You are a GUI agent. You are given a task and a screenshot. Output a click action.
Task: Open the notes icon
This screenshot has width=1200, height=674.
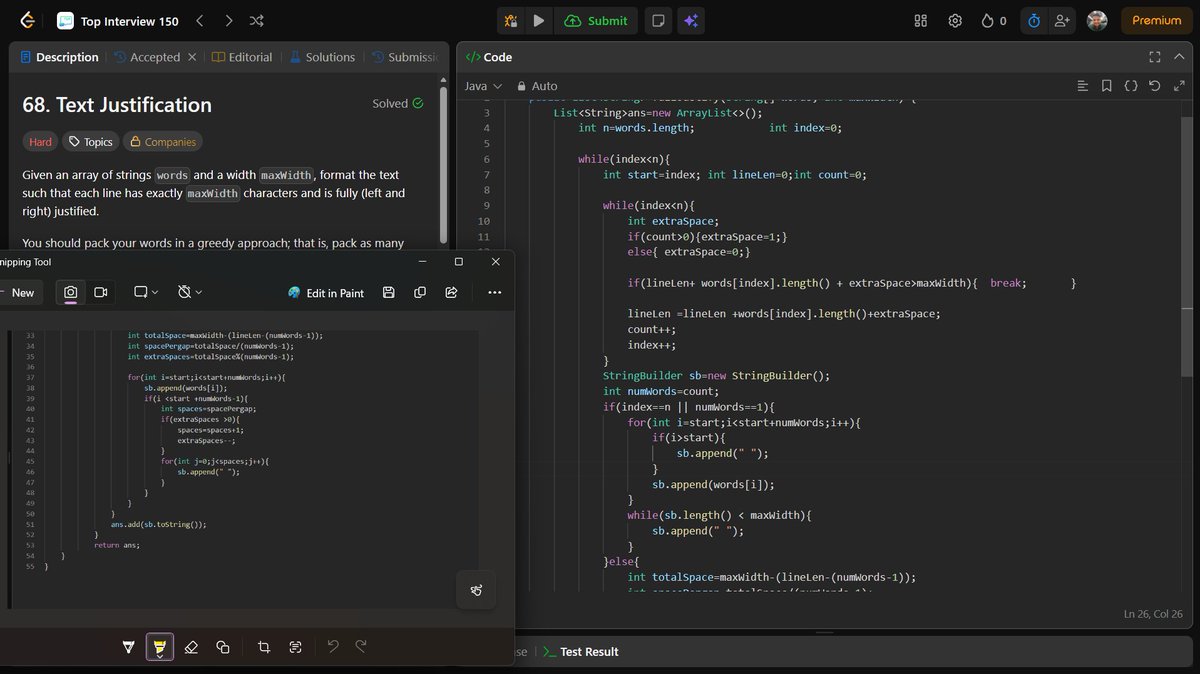[658, 20]
